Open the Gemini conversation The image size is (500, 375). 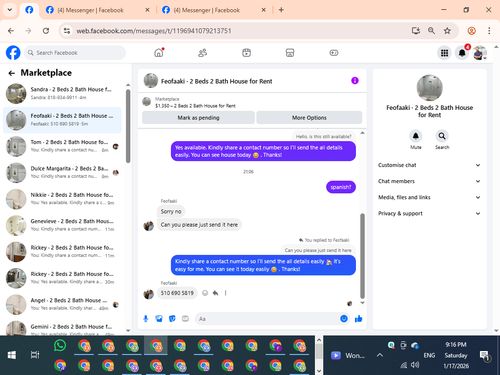63,328
